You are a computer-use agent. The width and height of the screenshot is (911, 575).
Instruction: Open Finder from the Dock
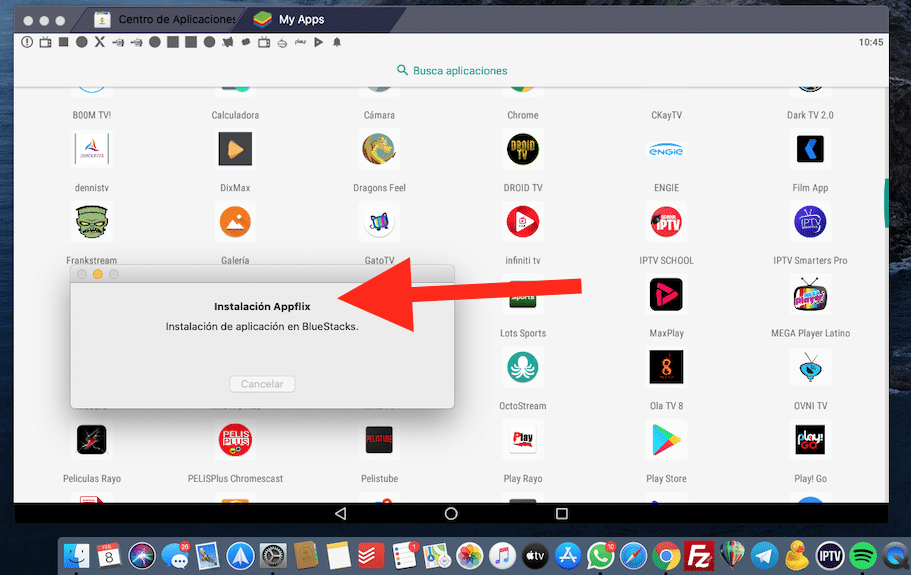[76, 556]
